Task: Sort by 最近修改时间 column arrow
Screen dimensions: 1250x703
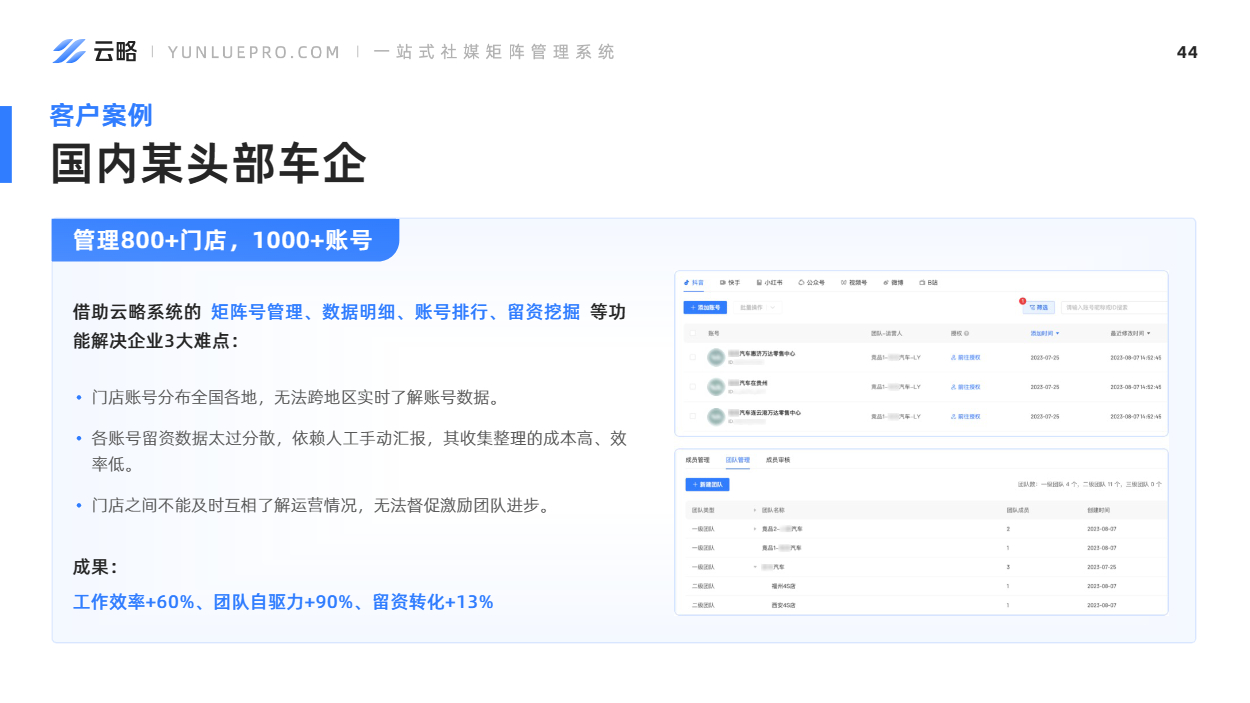Action: (1149, 333)
